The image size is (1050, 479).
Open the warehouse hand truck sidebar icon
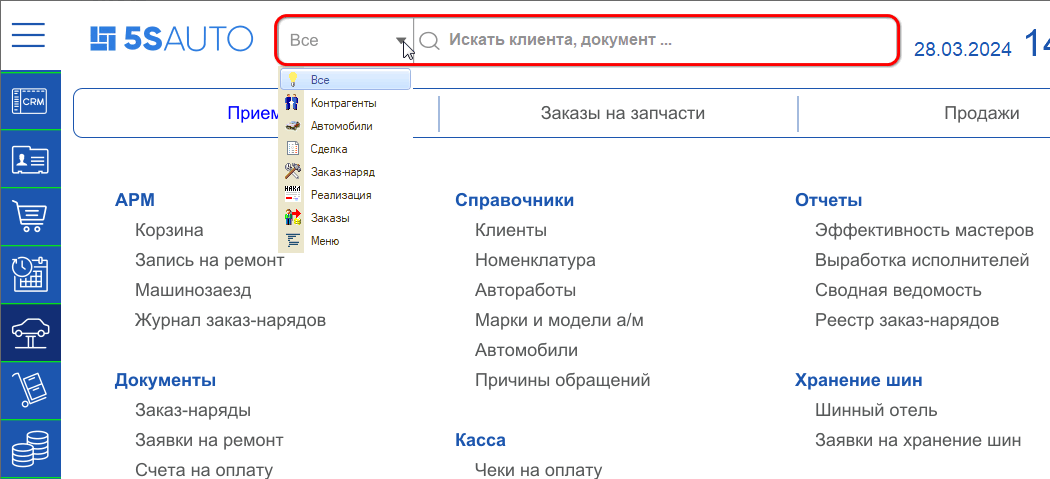(31, 391)
